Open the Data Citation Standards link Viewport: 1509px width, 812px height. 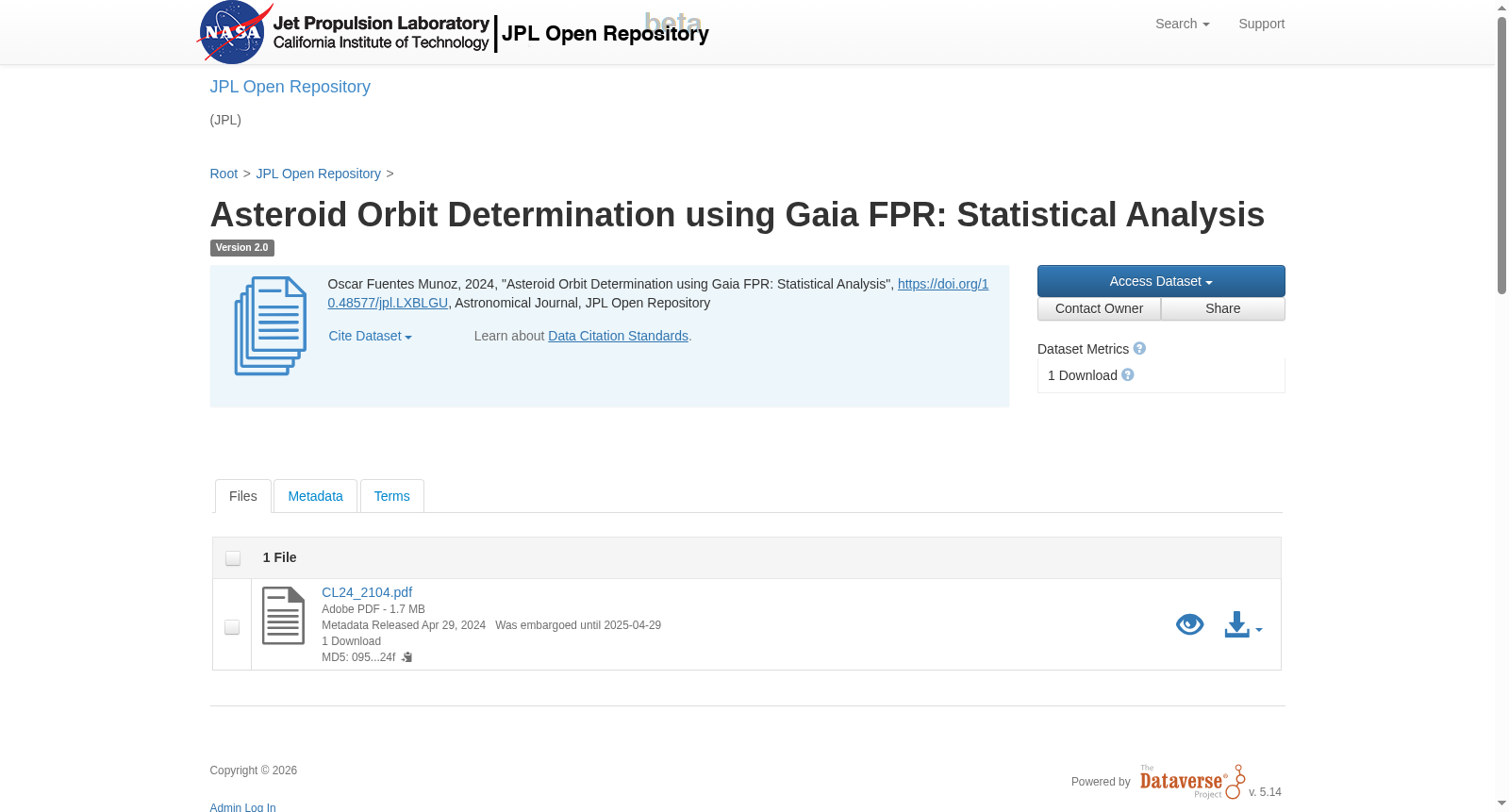[x=618, y=336]
